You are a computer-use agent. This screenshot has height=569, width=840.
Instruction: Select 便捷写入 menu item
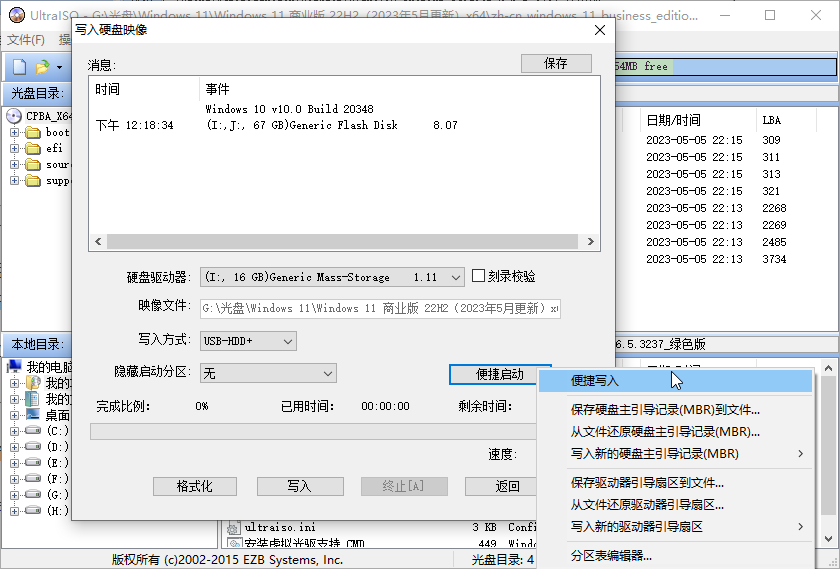pos(675,381)
